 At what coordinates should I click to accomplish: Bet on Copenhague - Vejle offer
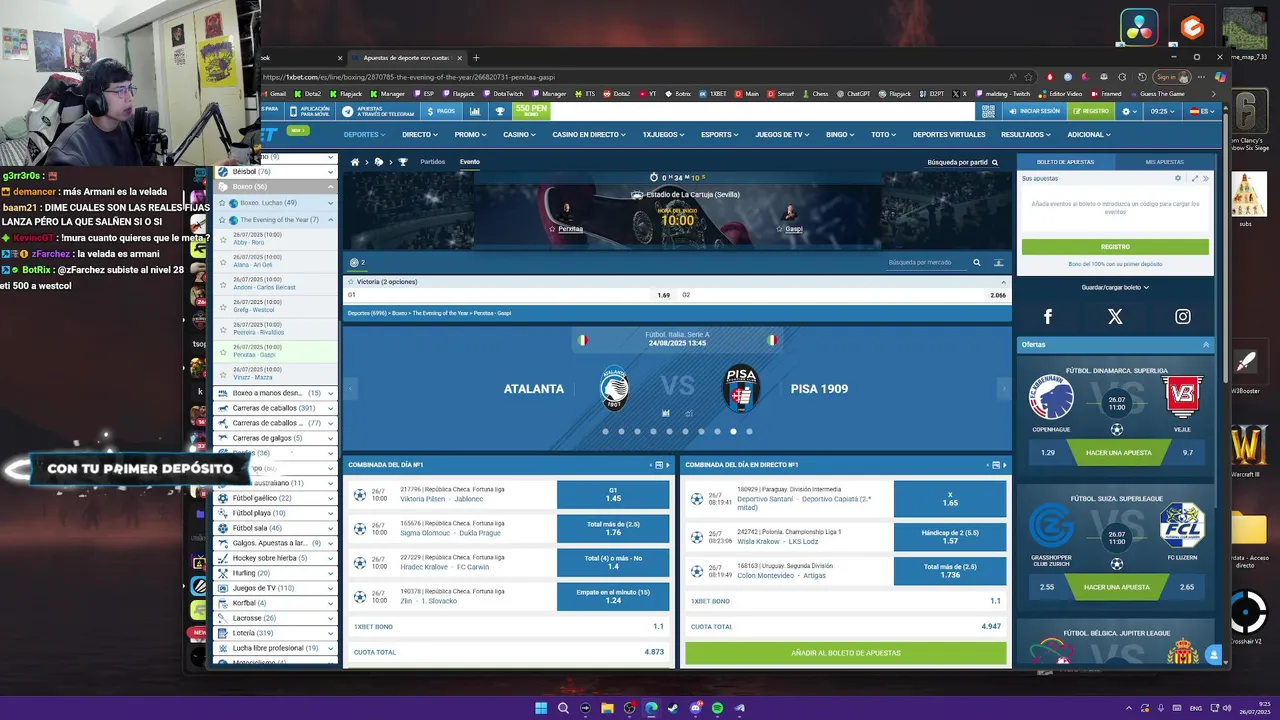coord(1116,452)
